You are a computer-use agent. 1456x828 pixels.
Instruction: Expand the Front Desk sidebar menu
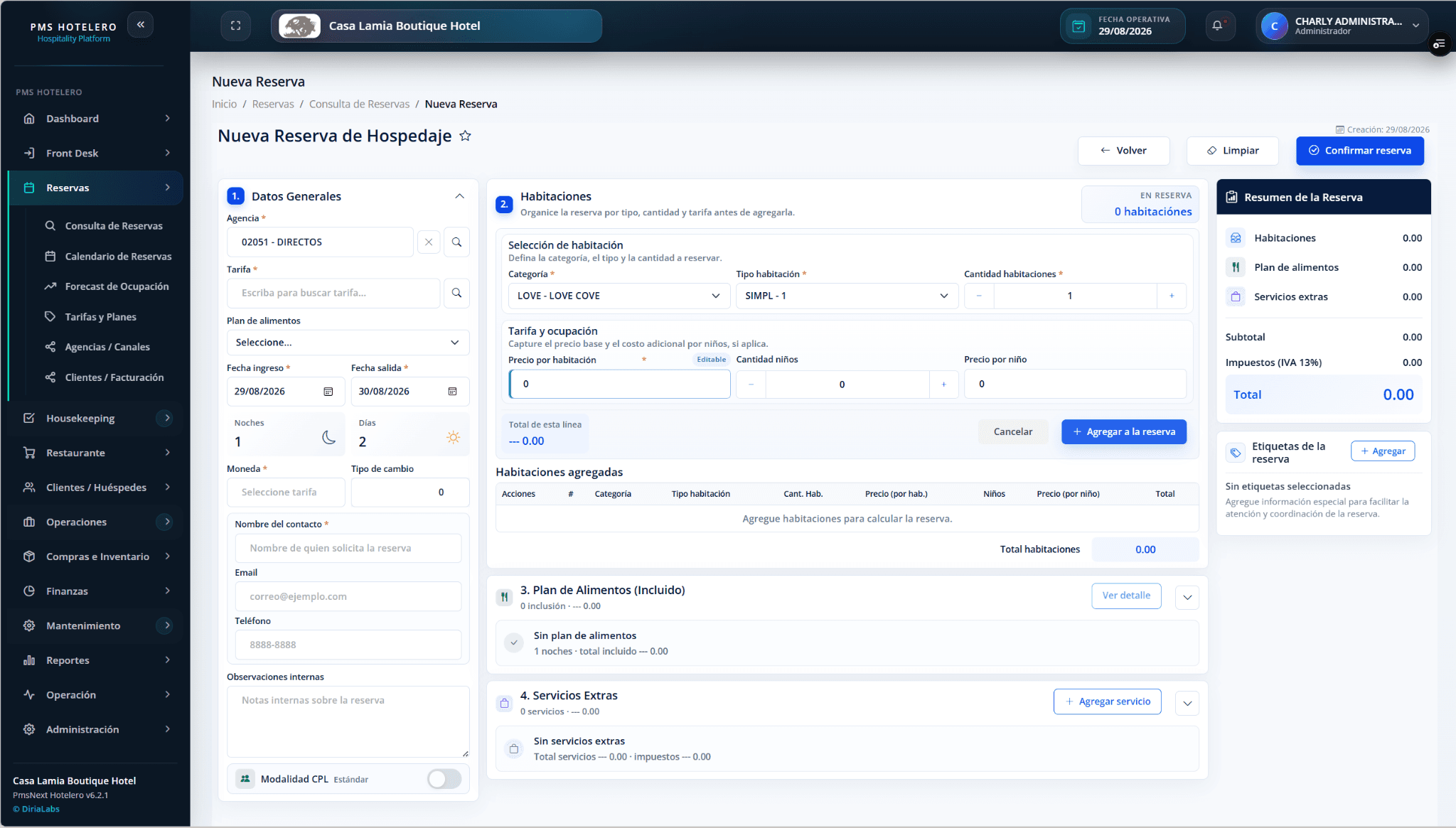pyautogui.click(x=95, y=153)
